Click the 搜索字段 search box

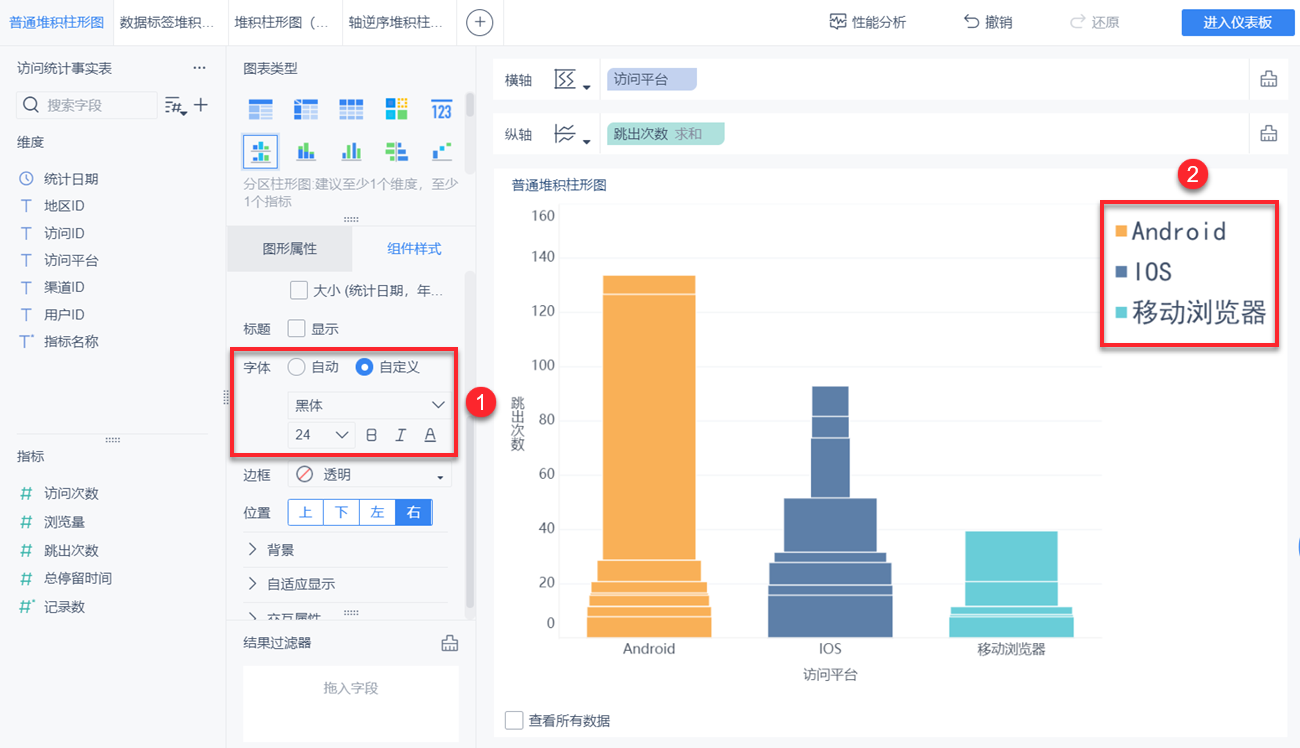tap(87, 105)
